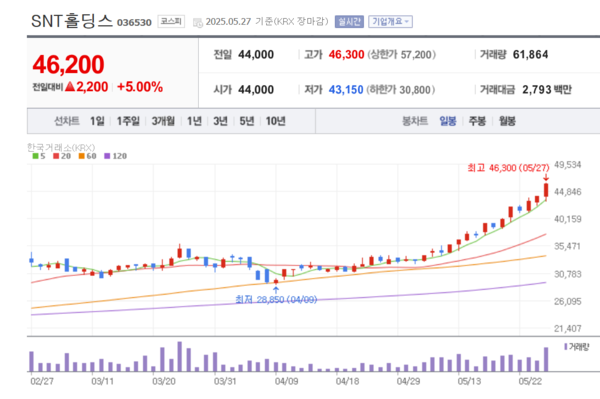600x399 pixels.
Task: Click the blue arrow marking the 28,850 low
Action: (x=276, y=290)
